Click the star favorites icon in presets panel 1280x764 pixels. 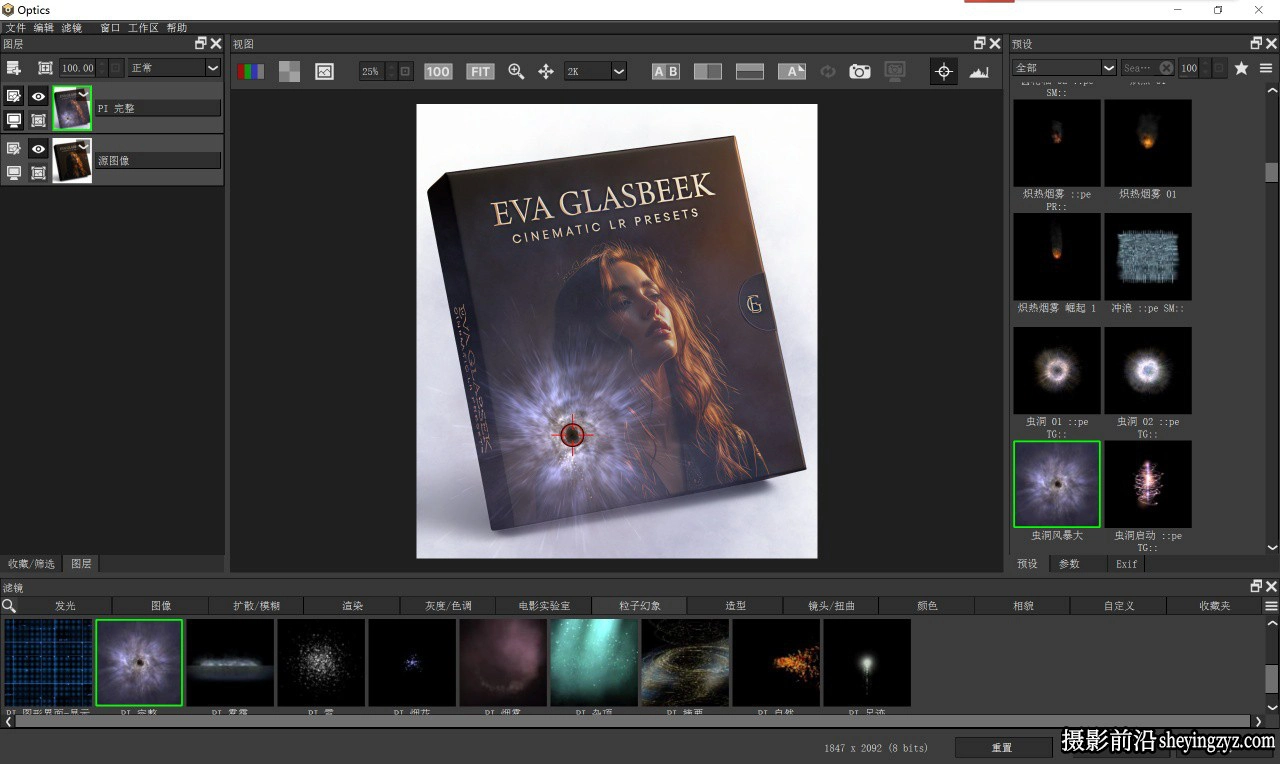(1241, 68)
